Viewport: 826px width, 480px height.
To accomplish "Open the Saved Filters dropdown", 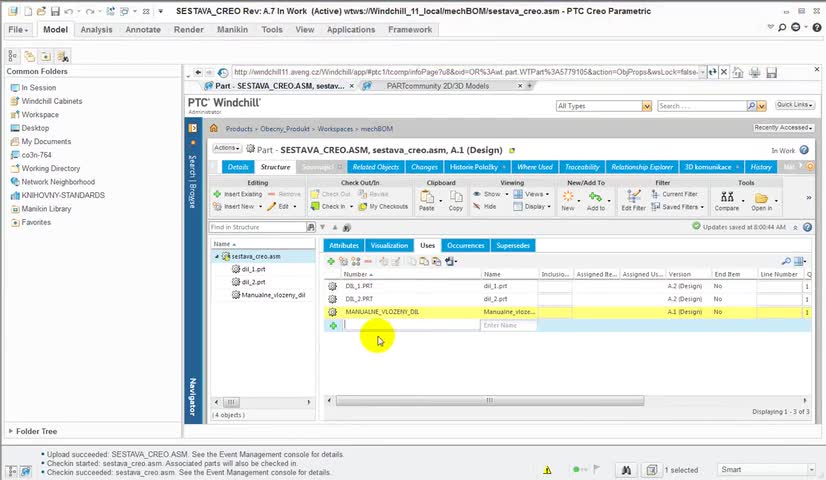I will (x=677, y=207).
